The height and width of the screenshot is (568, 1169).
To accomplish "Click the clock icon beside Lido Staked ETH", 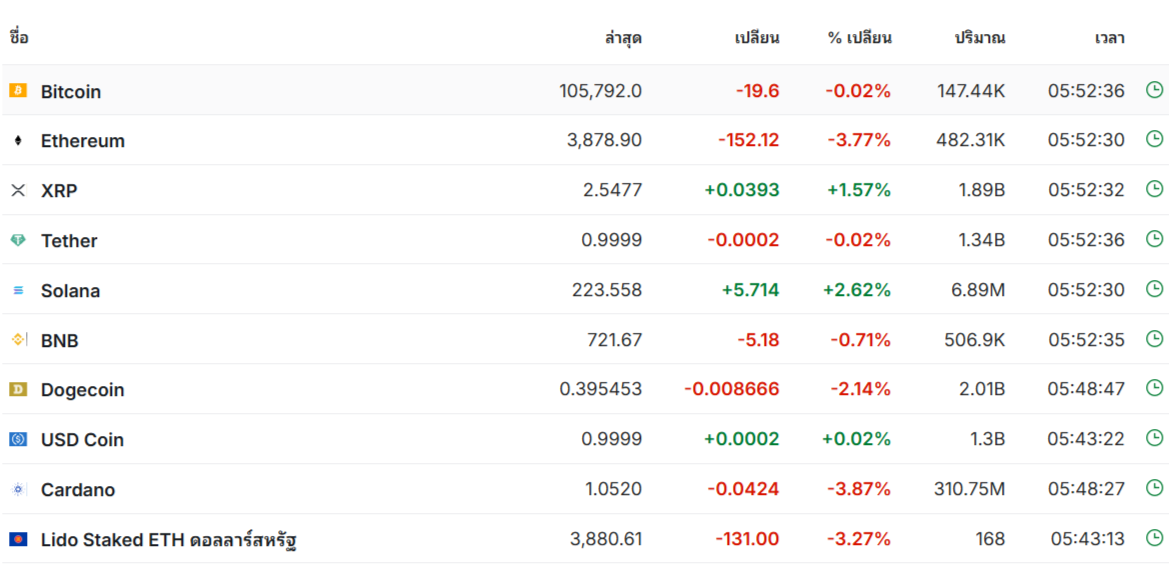I will (x=1153, y=537).
